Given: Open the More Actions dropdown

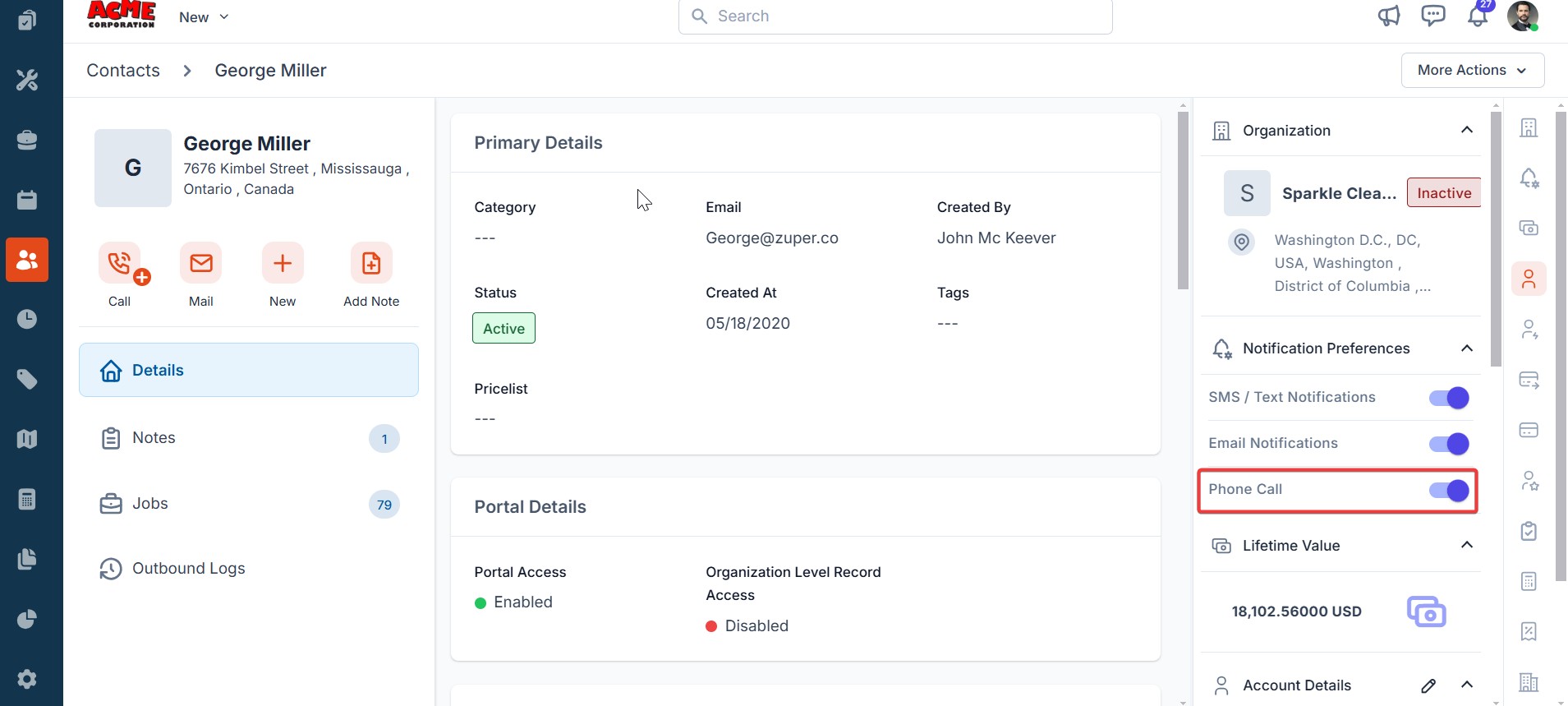Looking at the screenshot, I should tap(1472, 71).
